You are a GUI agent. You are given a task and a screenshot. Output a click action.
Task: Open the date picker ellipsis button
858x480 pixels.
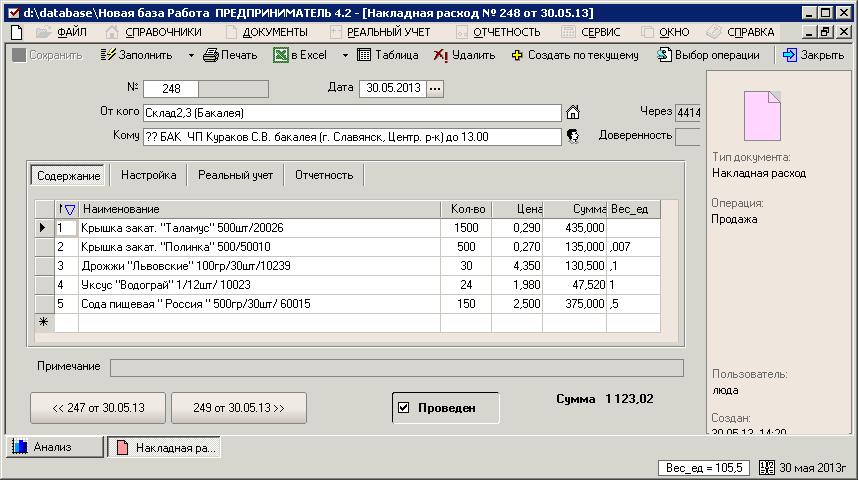pyautogui.click(x=435, y=89)
